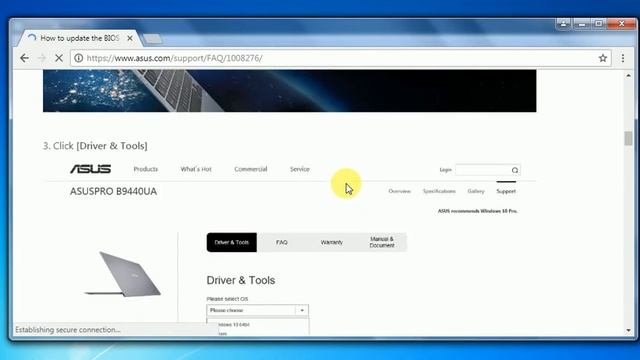640x360 pixels.
Task: Stop page loading with the X button
Action: (x=59, y=58)
